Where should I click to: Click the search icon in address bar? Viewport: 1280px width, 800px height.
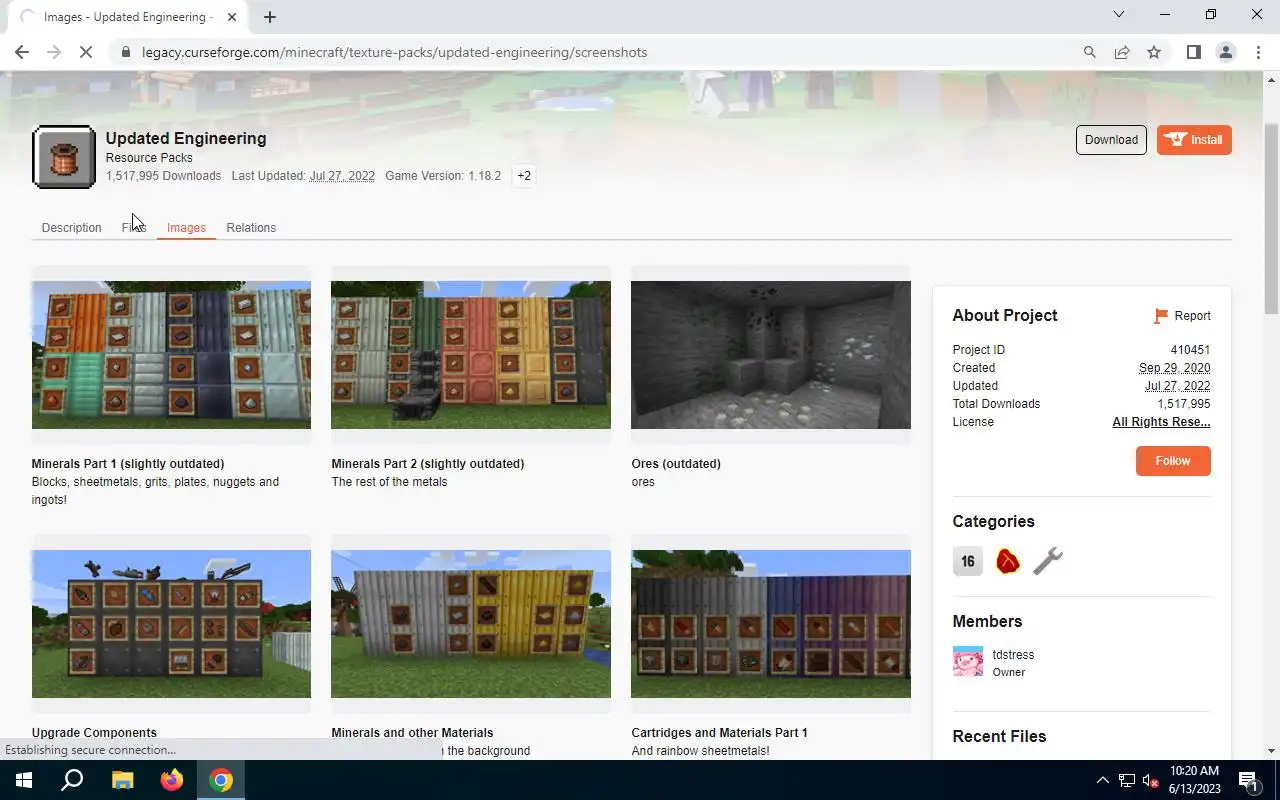pyautogui.click(x=1090, y=52)
